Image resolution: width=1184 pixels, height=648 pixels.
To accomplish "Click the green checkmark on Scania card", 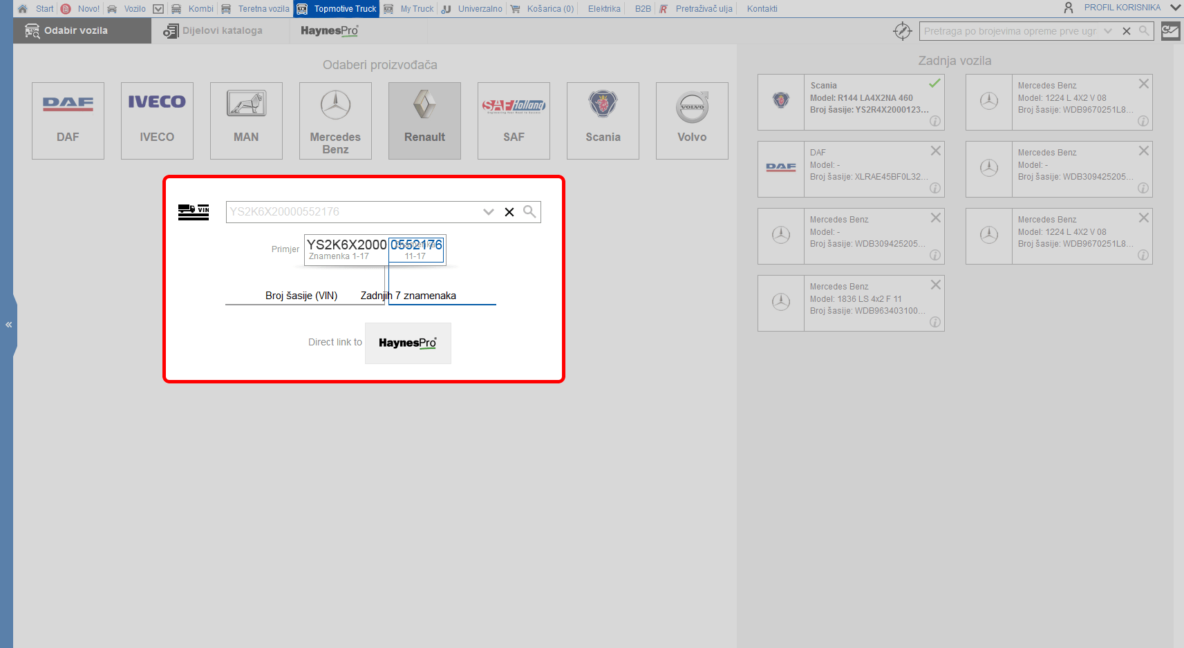I will 935,83.
